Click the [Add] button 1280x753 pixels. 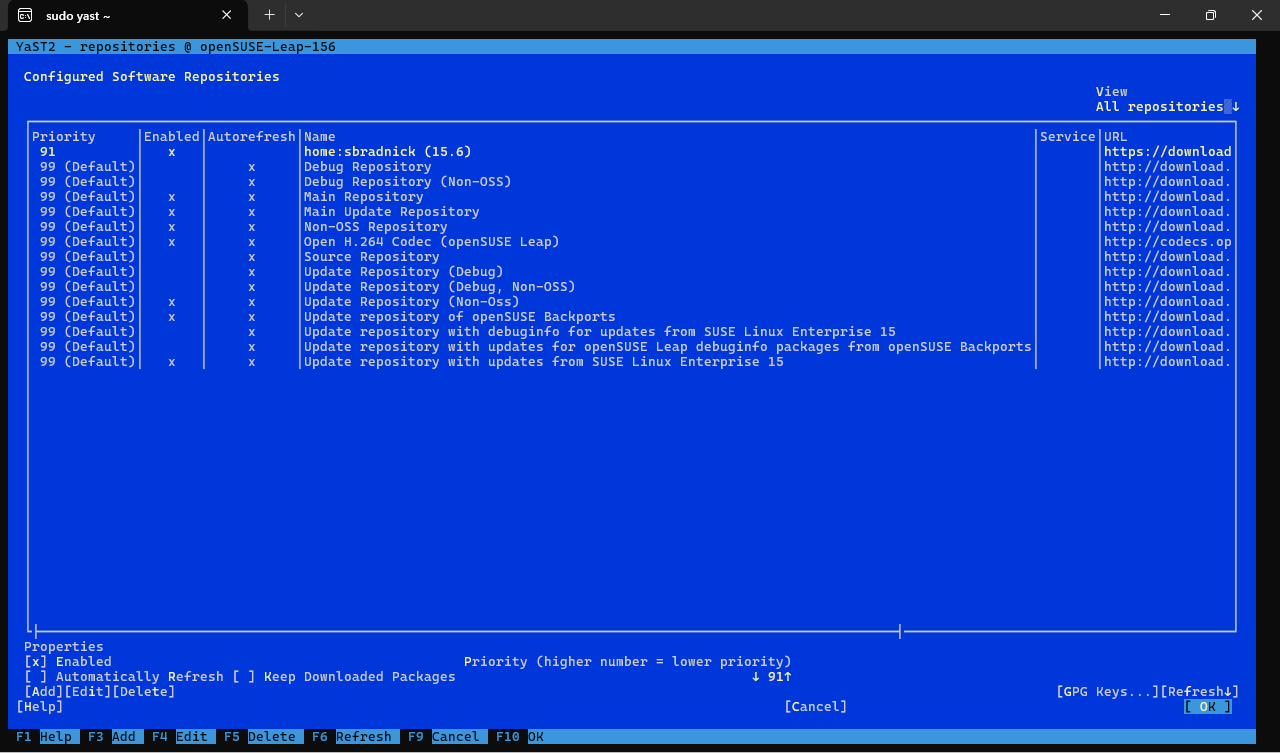pos(44,692)
